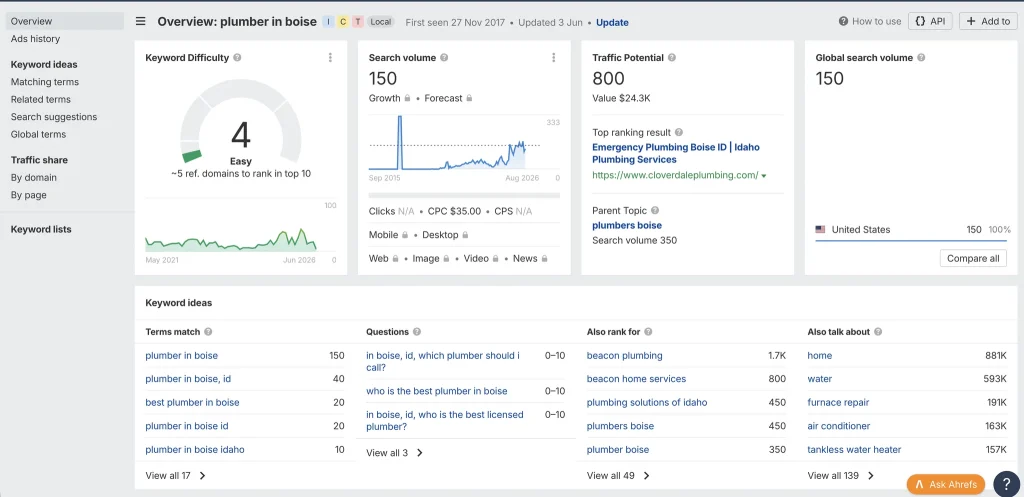
Task: Expand View all 49 also rank for
Action: pos(618,475)
